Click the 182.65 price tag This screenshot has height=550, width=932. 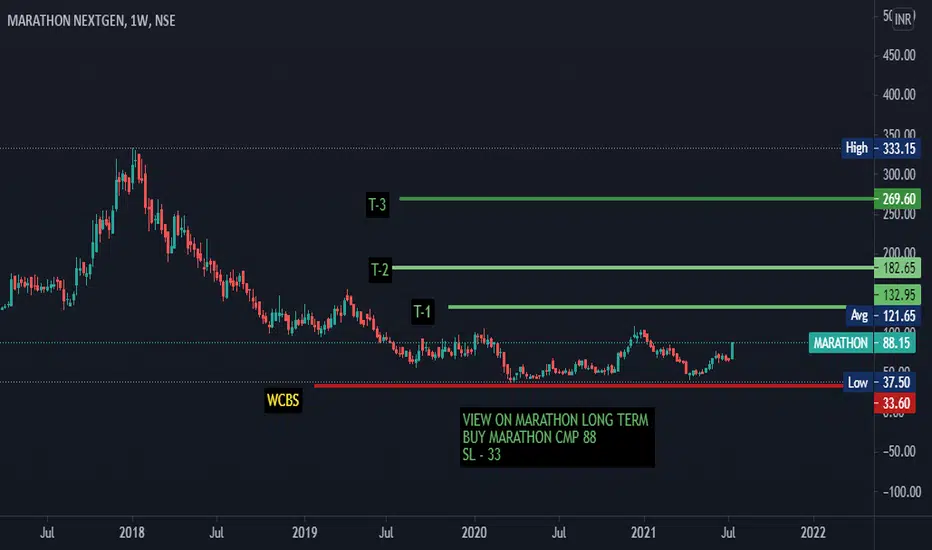tap(898, 268)
